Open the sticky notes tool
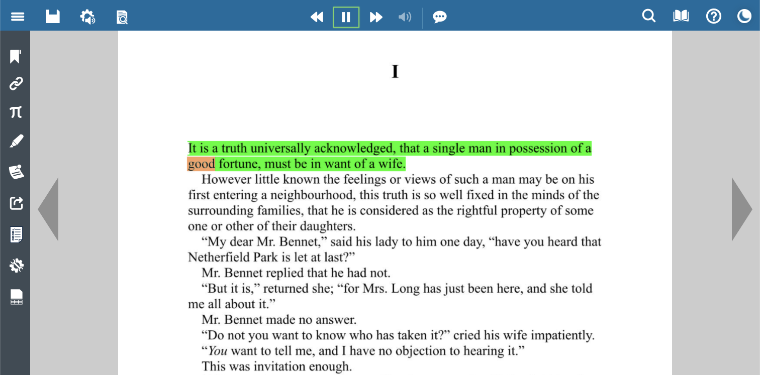 click(16, 172)
